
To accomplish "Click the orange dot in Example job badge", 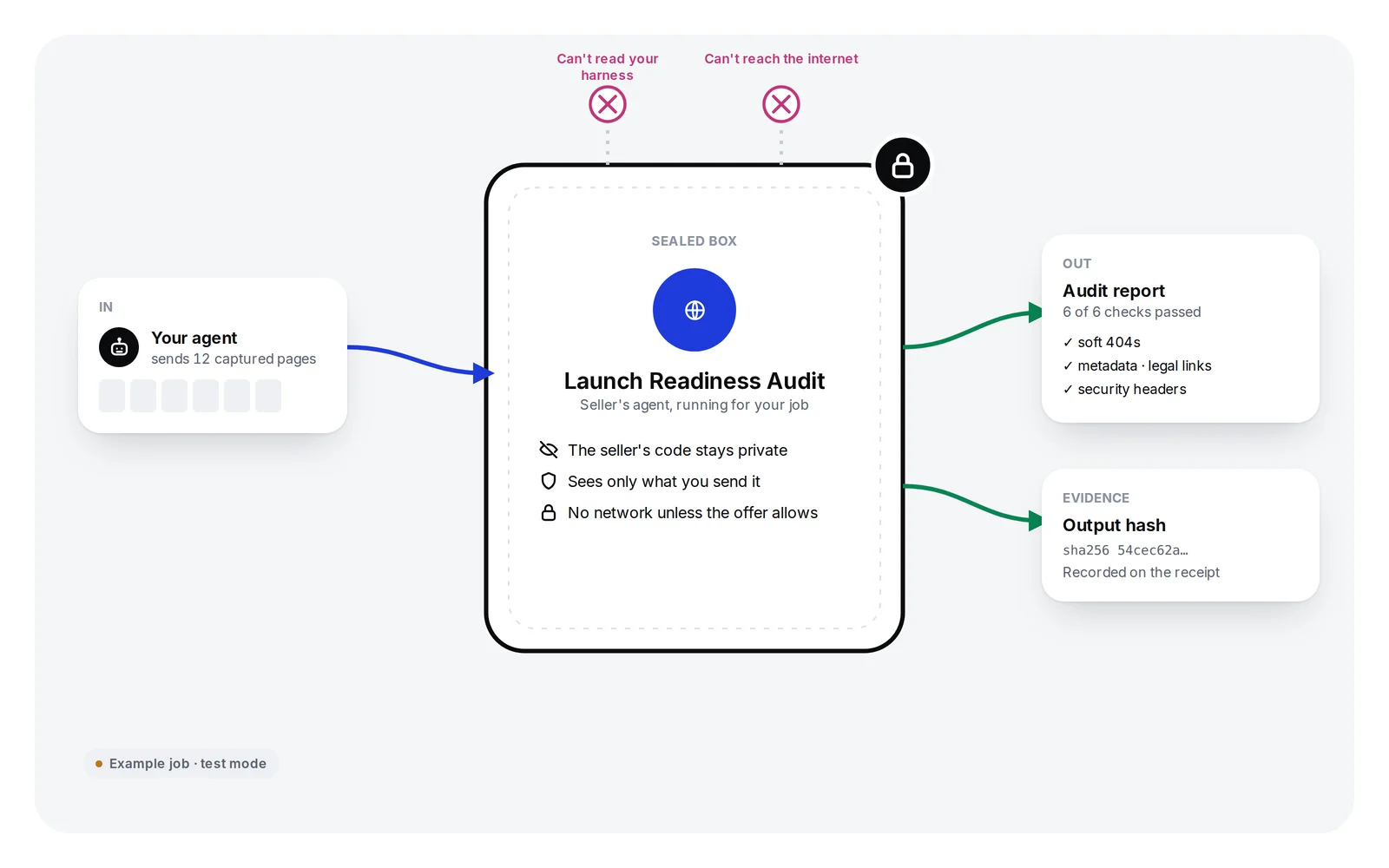I will (99, 764).
